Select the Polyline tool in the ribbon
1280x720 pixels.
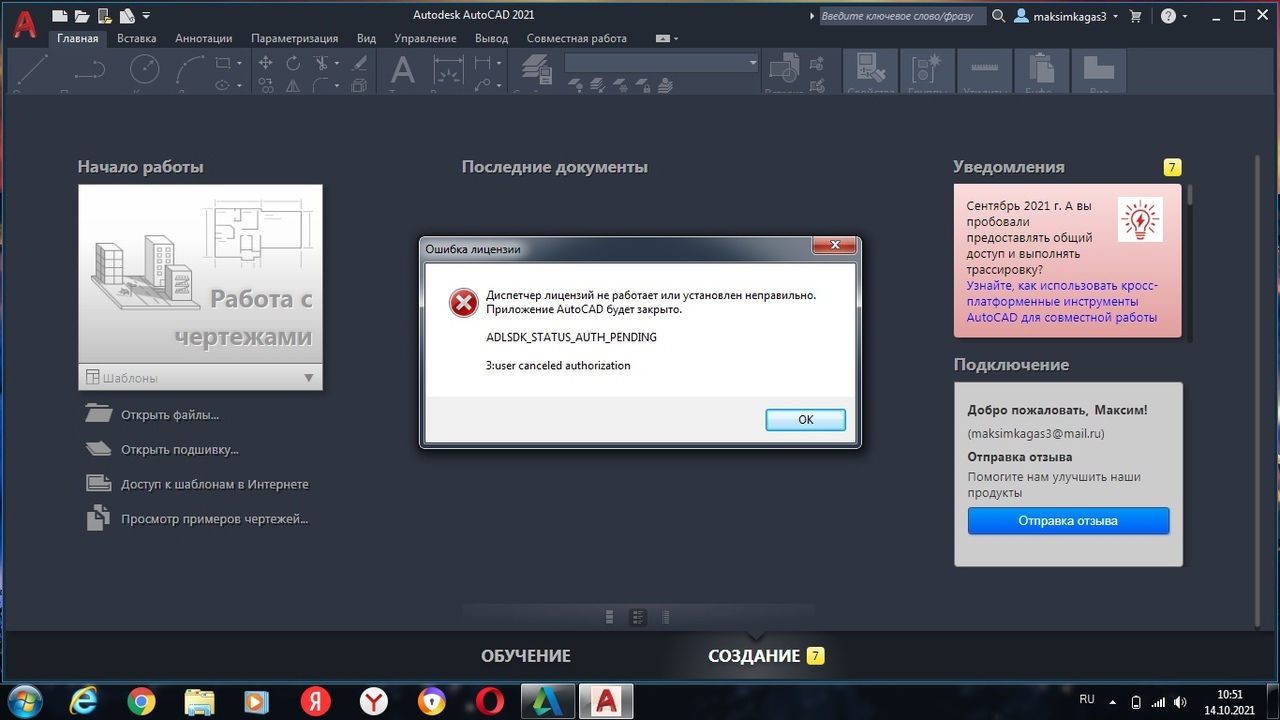pyautogui.click(x=88, y=70)
